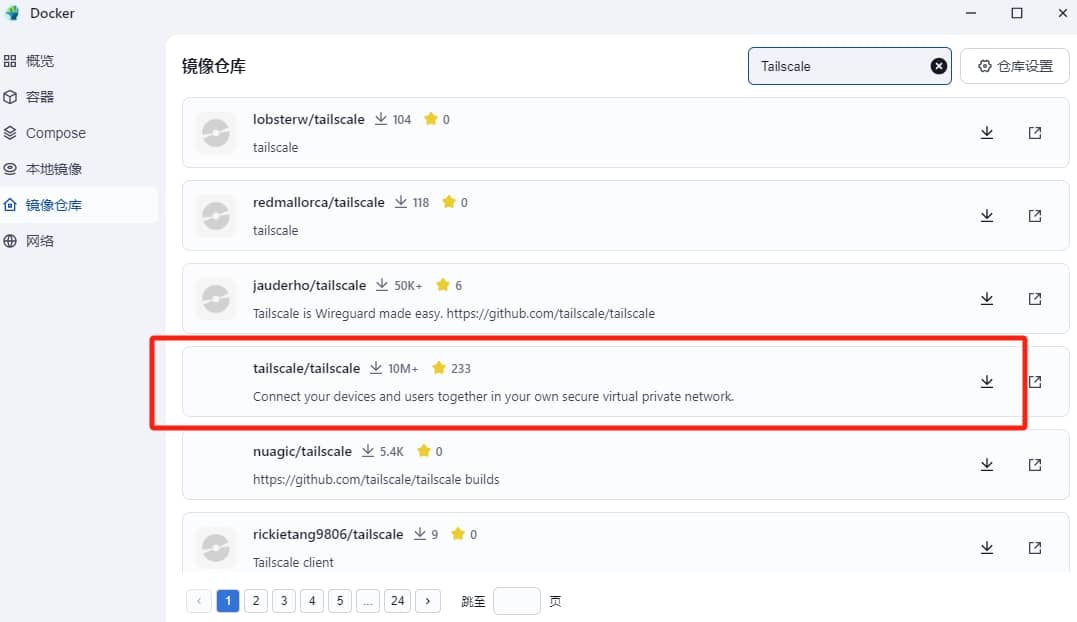The height and width of the screenshot is (622, 1077).
Task: Open redmallorca/tailscale external link icon
Action: (1034, 216)
